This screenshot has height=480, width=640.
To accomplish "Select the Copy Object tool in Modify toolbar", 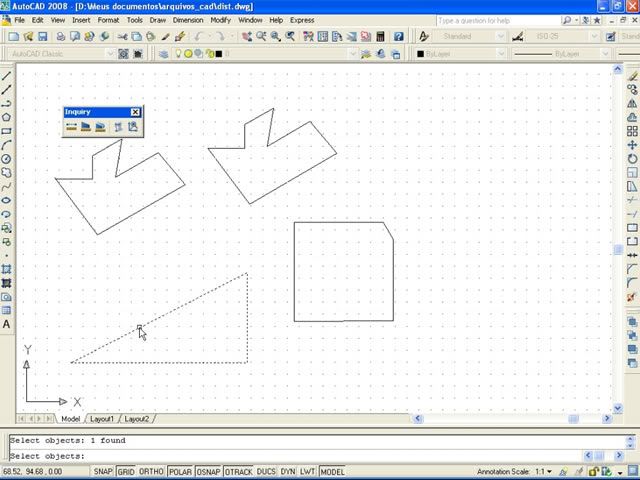I will pyautogui.click(x=632, y=90).
